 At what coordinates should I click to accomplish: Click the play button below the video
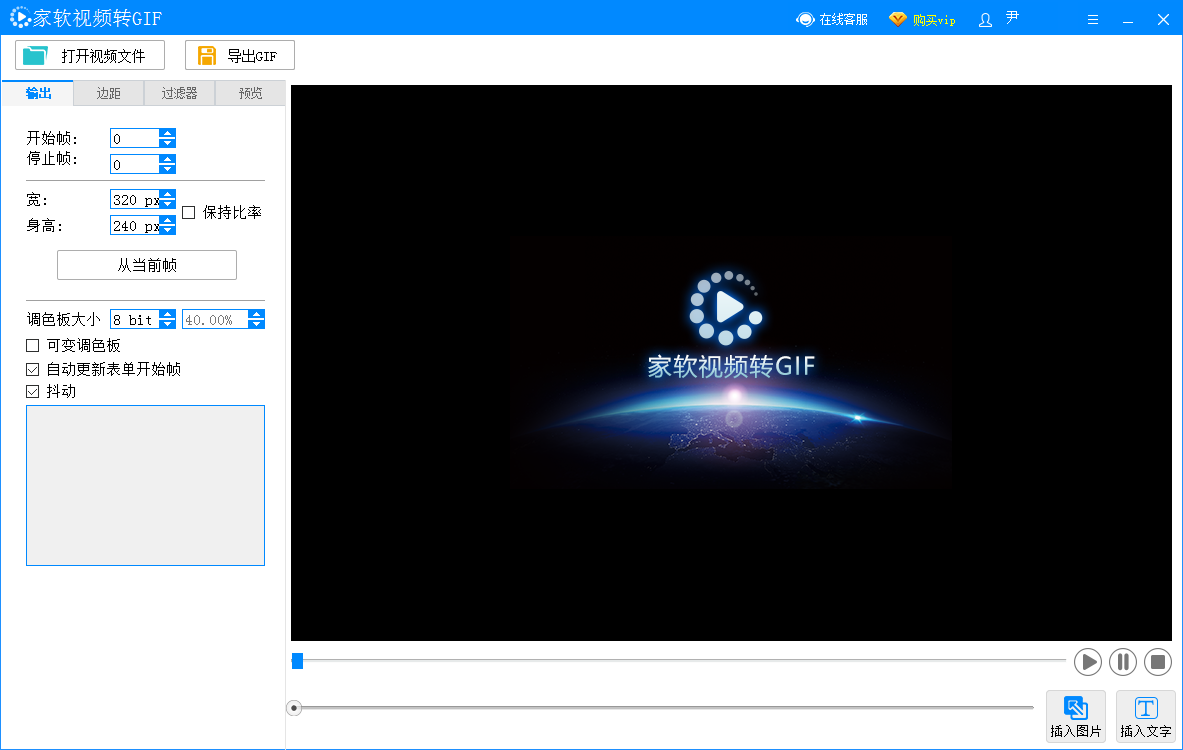click(1087, 661)
